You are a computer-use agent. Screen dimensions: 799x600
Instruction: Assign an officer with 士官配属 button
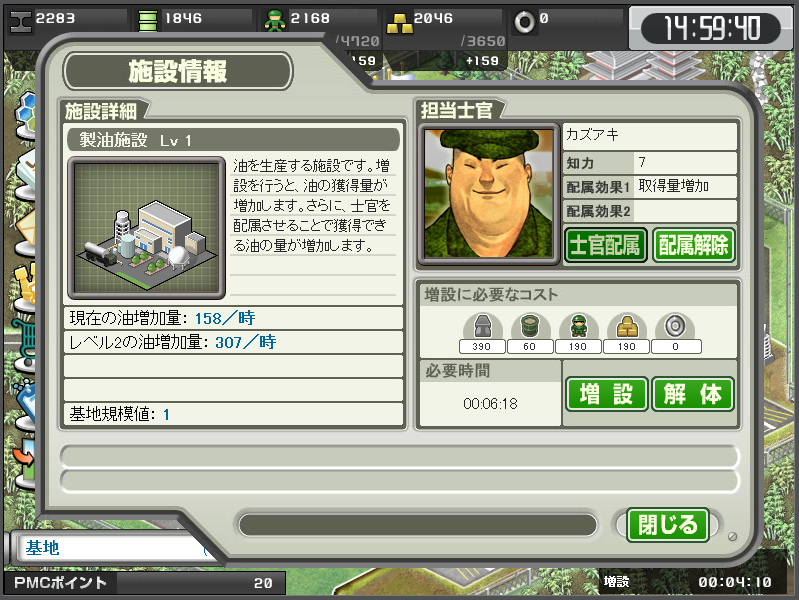point(605,245)
